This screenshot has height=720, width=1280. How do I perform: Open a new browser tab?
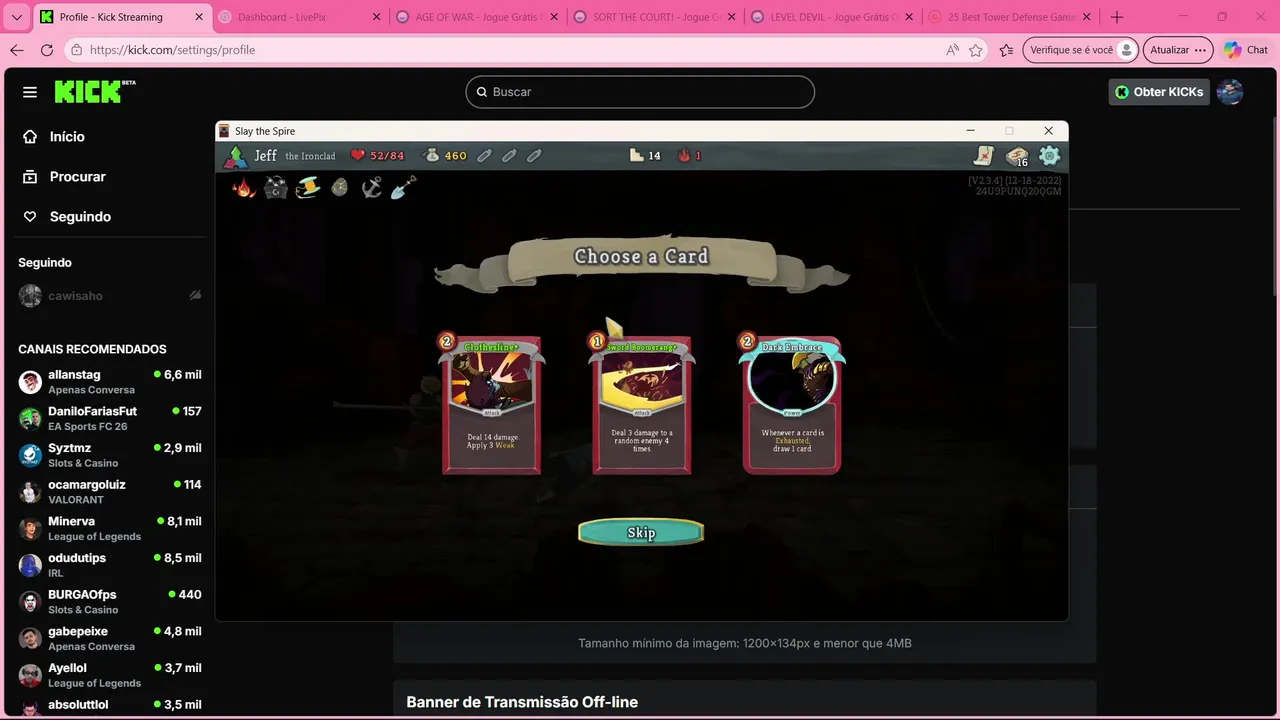[x=1117, y=17]
